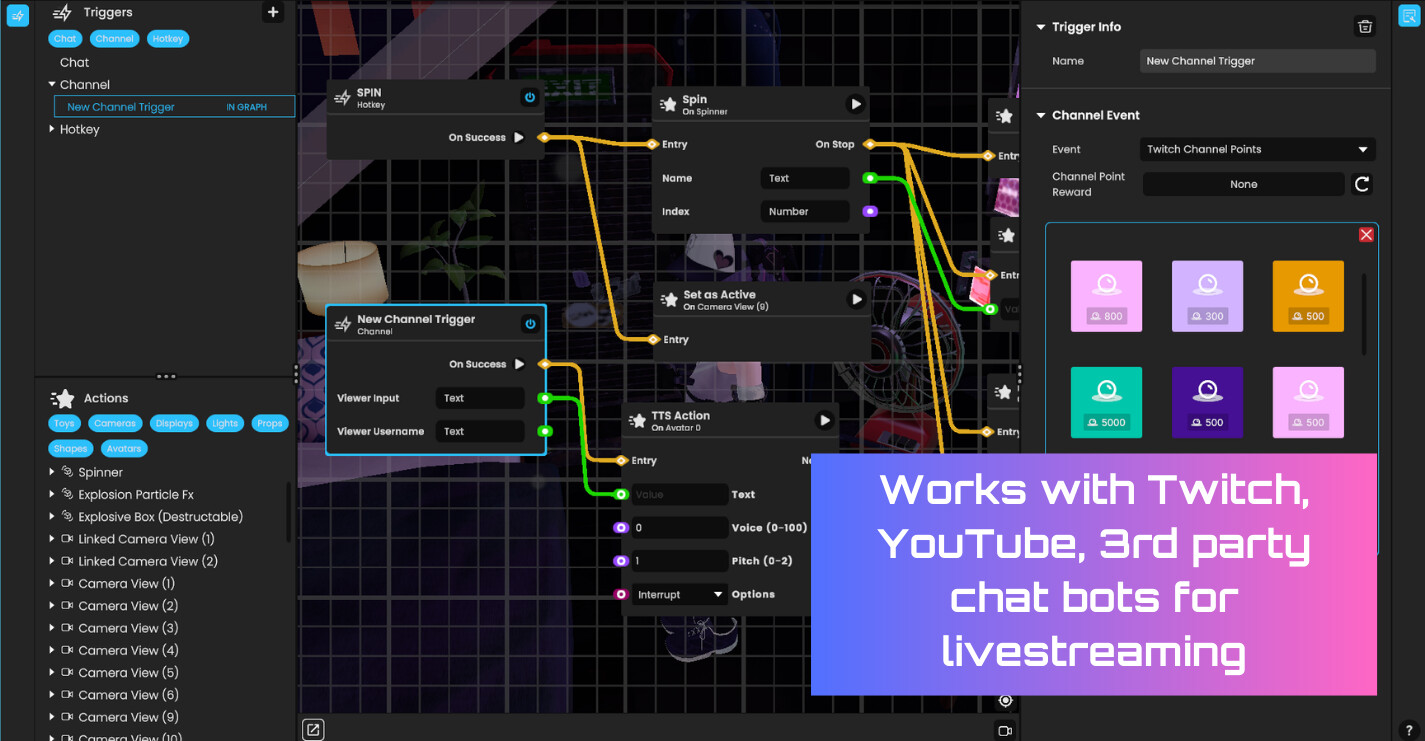
Task: Open the blue panel icon at top-right corner
Action: pyautogui.click(x=1410, y=15)
